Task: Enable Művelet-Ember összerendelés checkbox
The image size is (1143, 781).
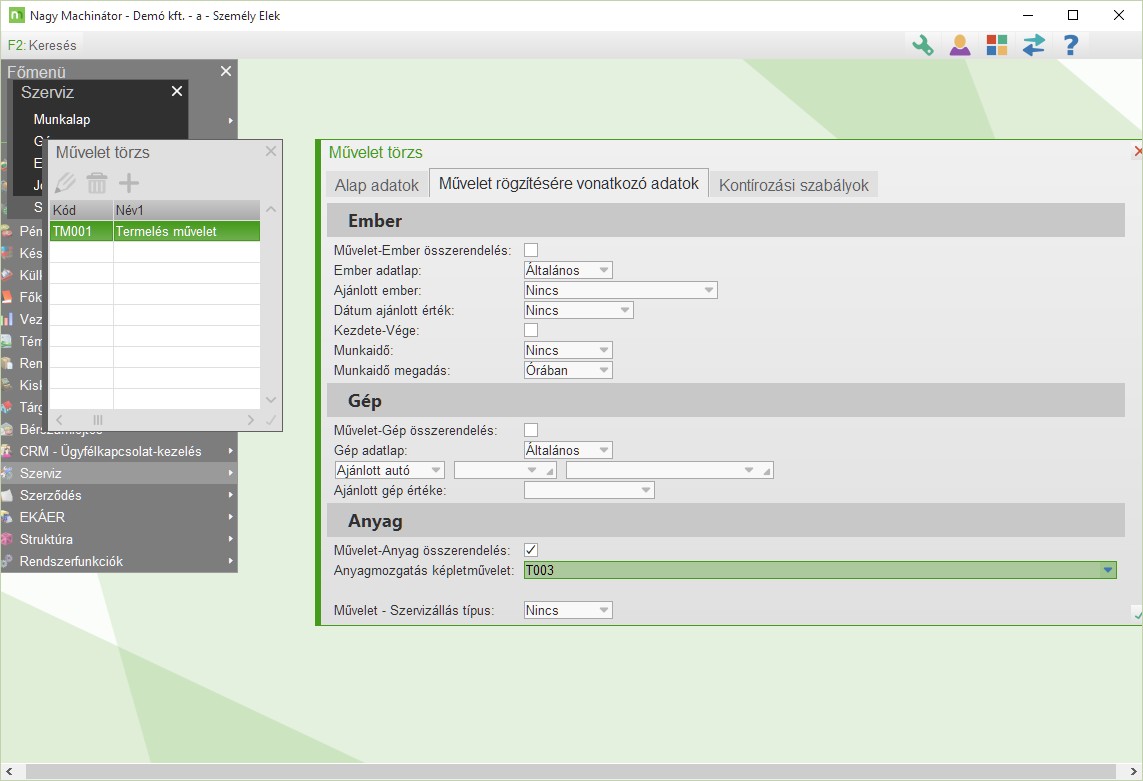Action: click(x=531, y=250)
